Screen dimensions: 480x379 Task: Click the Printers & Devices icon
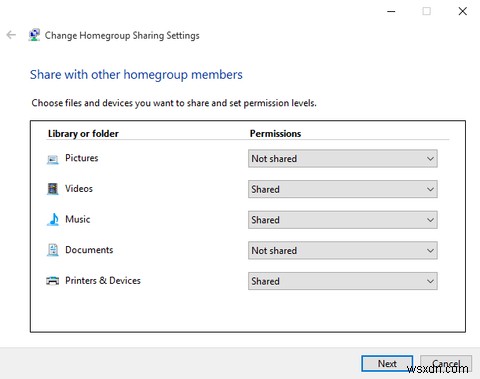tap(52, 281)
